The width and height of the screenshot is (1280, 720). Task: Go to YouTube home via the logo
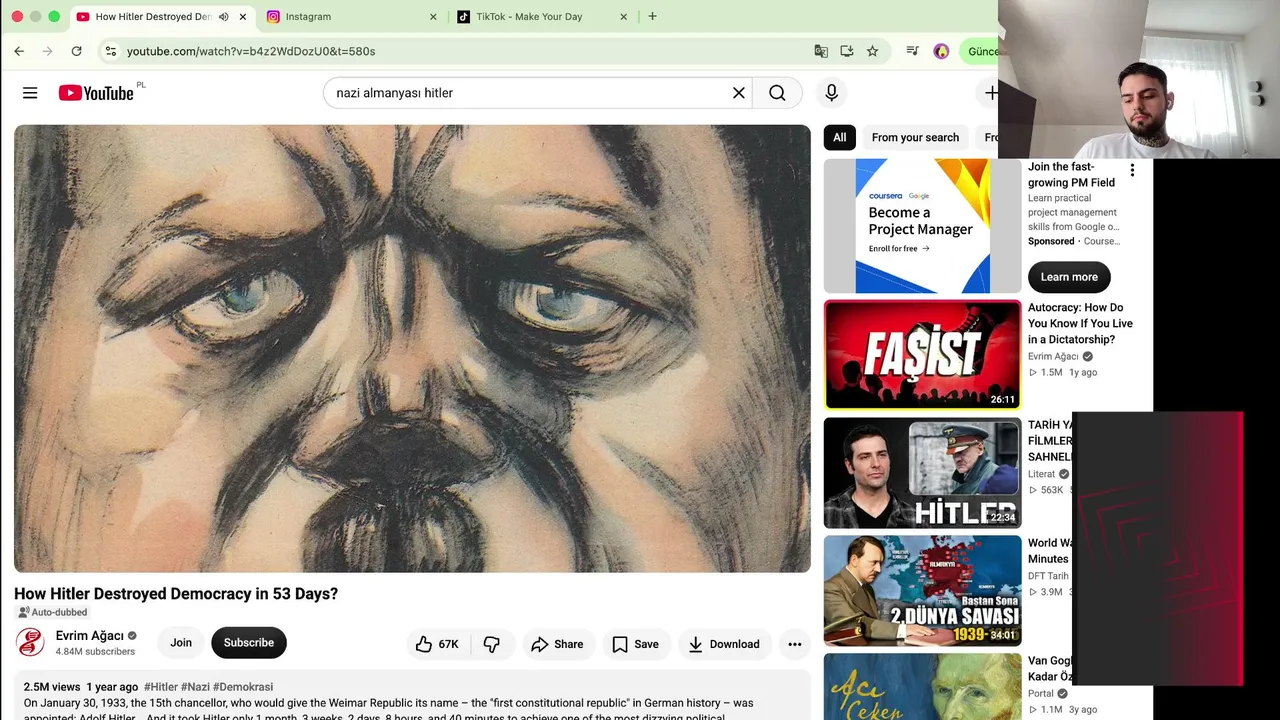pos(96,93)
